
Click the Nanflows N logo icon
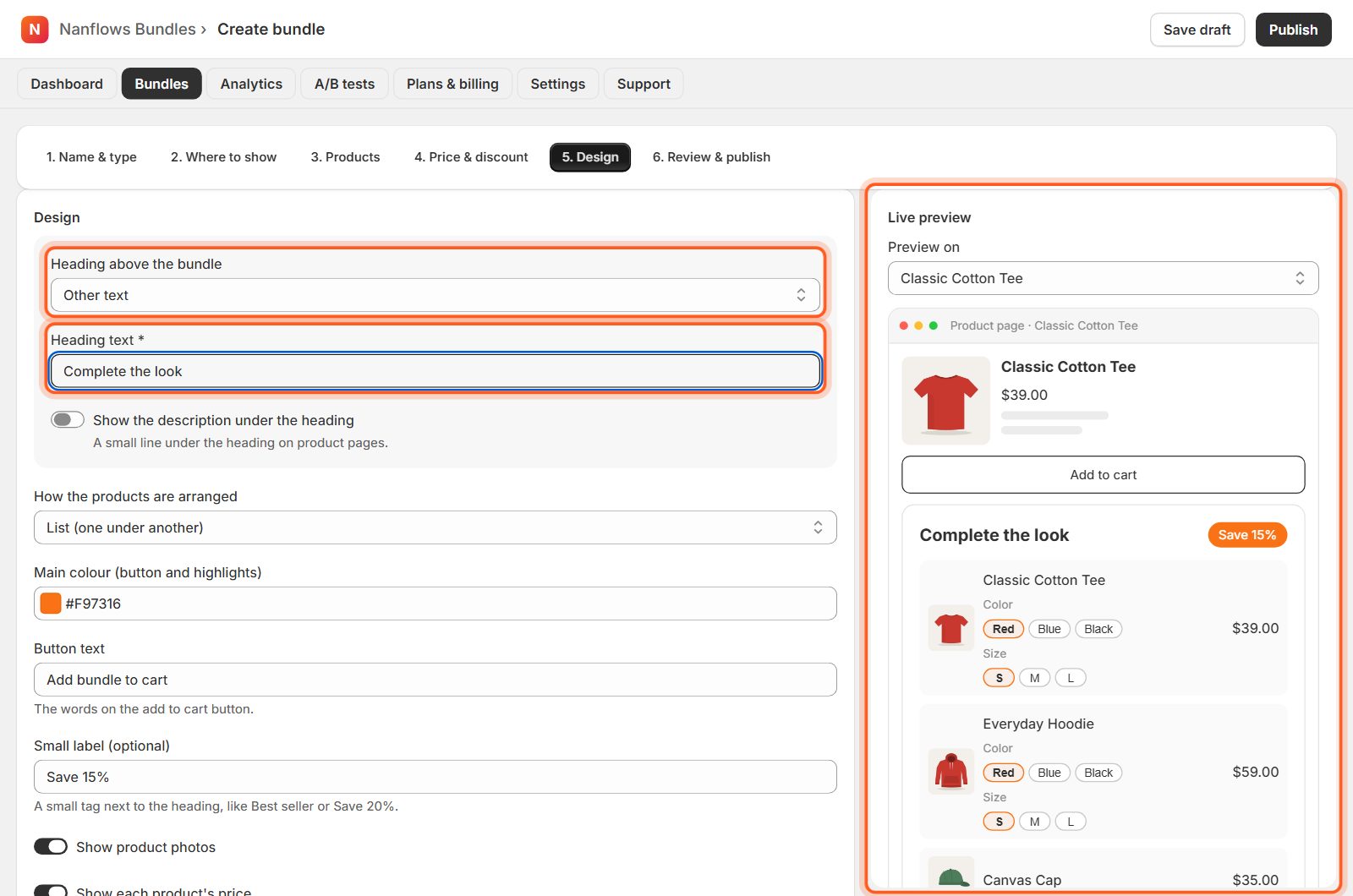pos(35,30)
